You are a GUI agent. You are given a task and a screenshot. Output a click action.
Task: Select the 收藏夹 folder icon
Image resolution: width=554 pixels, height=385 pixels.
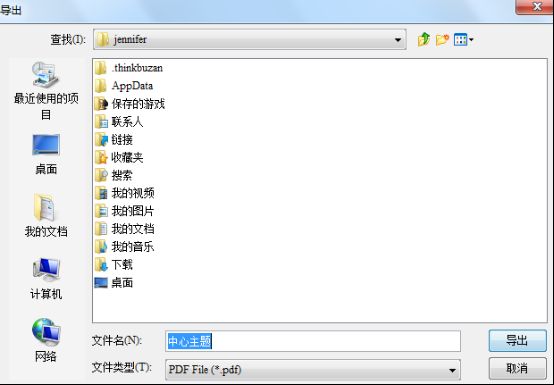point(101,158)
